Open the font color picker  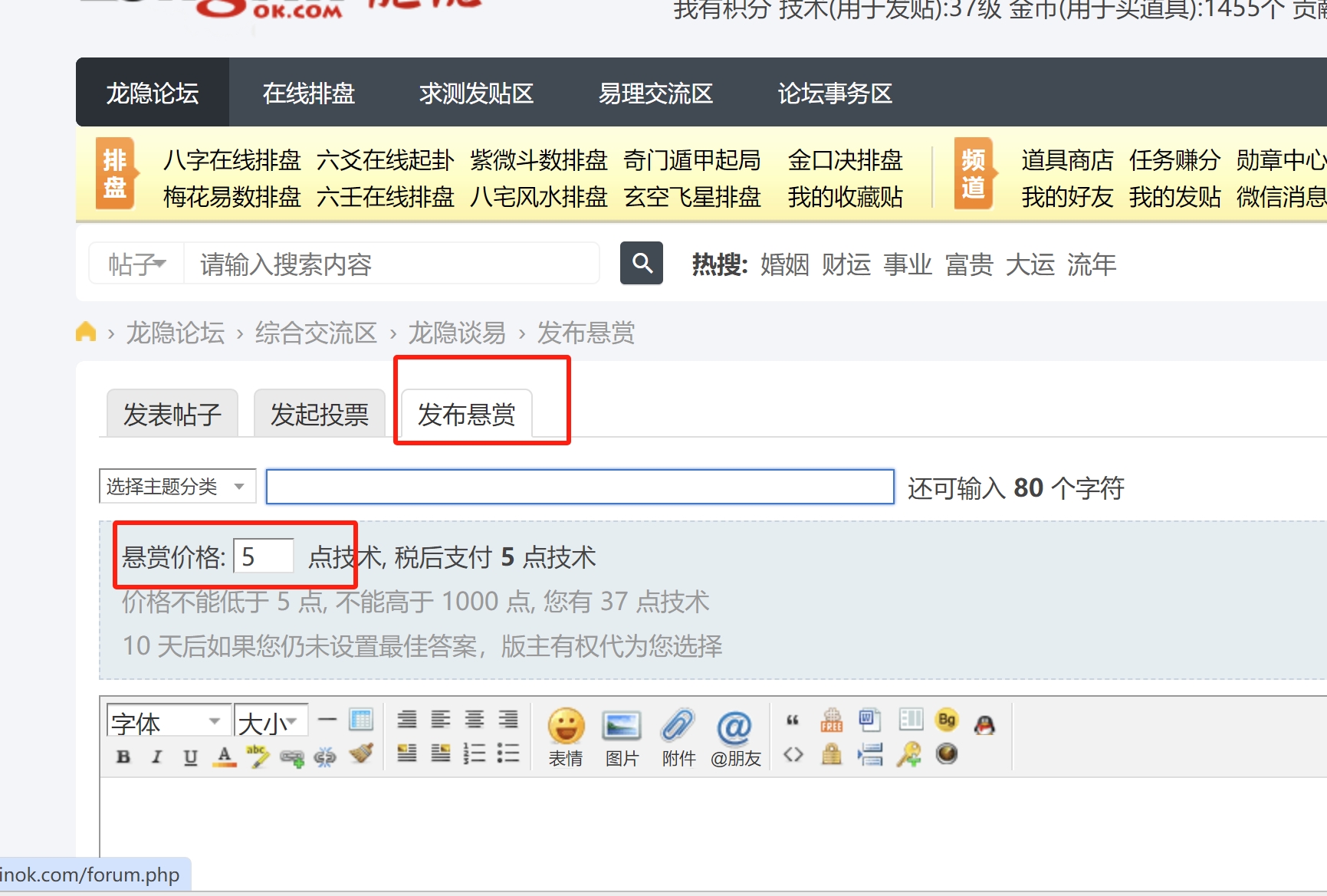[224, 757]
